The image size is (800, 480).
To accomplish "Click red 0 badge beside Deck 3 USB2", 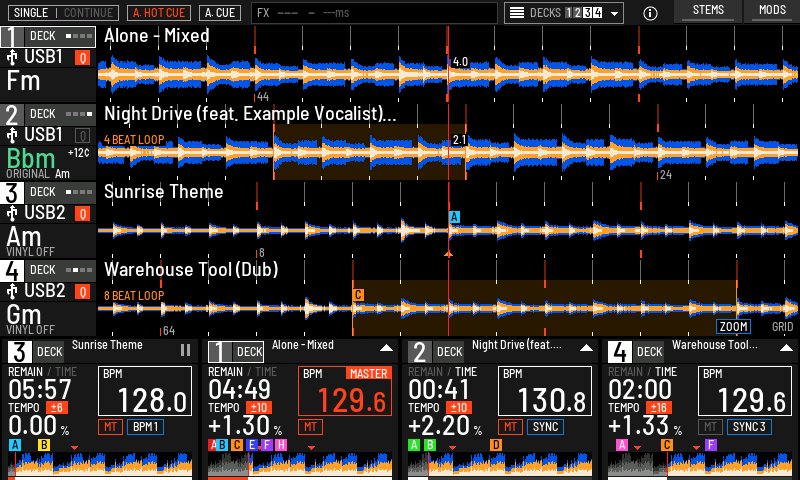I will point(83,214).
